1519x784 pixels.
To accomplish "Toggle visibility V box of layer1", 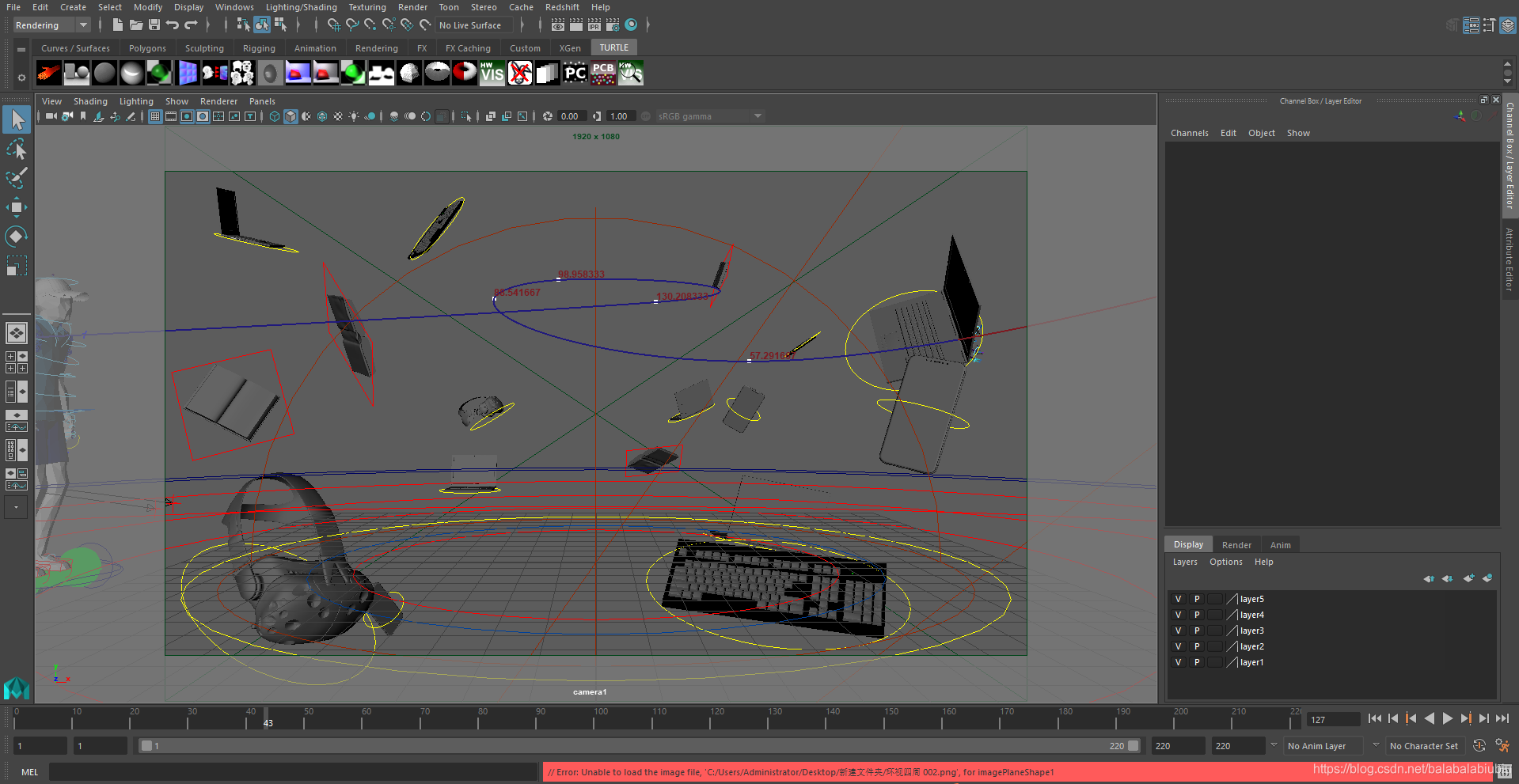I will tap(1178, 662).
